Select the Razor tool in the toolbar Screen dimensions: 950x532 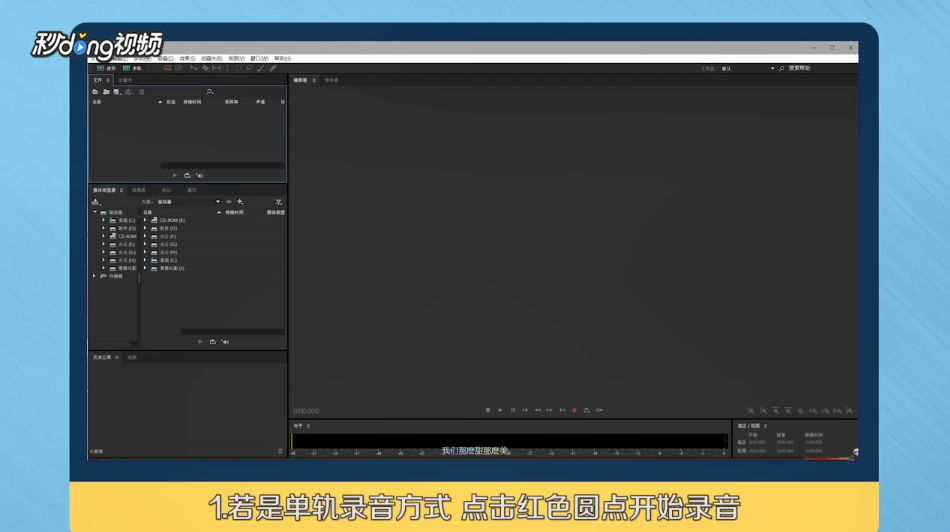(205, 68)
